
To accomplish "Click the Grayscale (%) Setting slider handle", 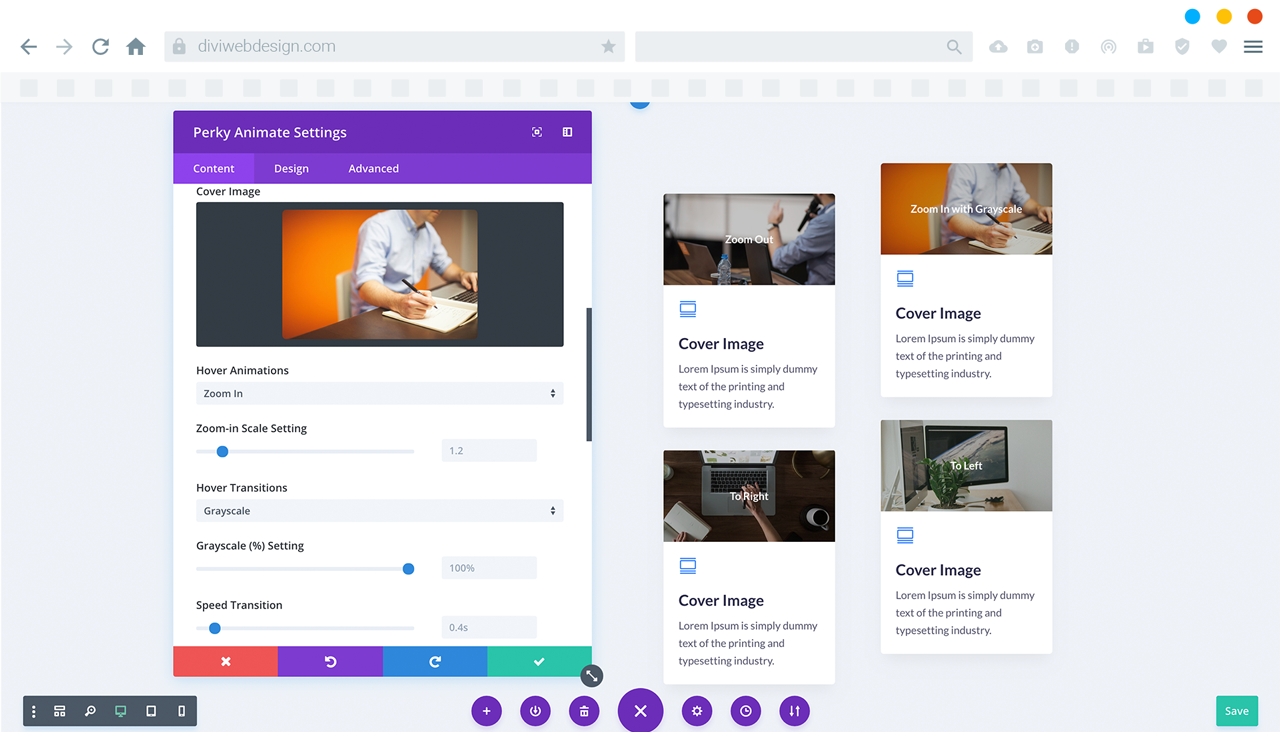I will pyautogui.click(x=408, y=569).
